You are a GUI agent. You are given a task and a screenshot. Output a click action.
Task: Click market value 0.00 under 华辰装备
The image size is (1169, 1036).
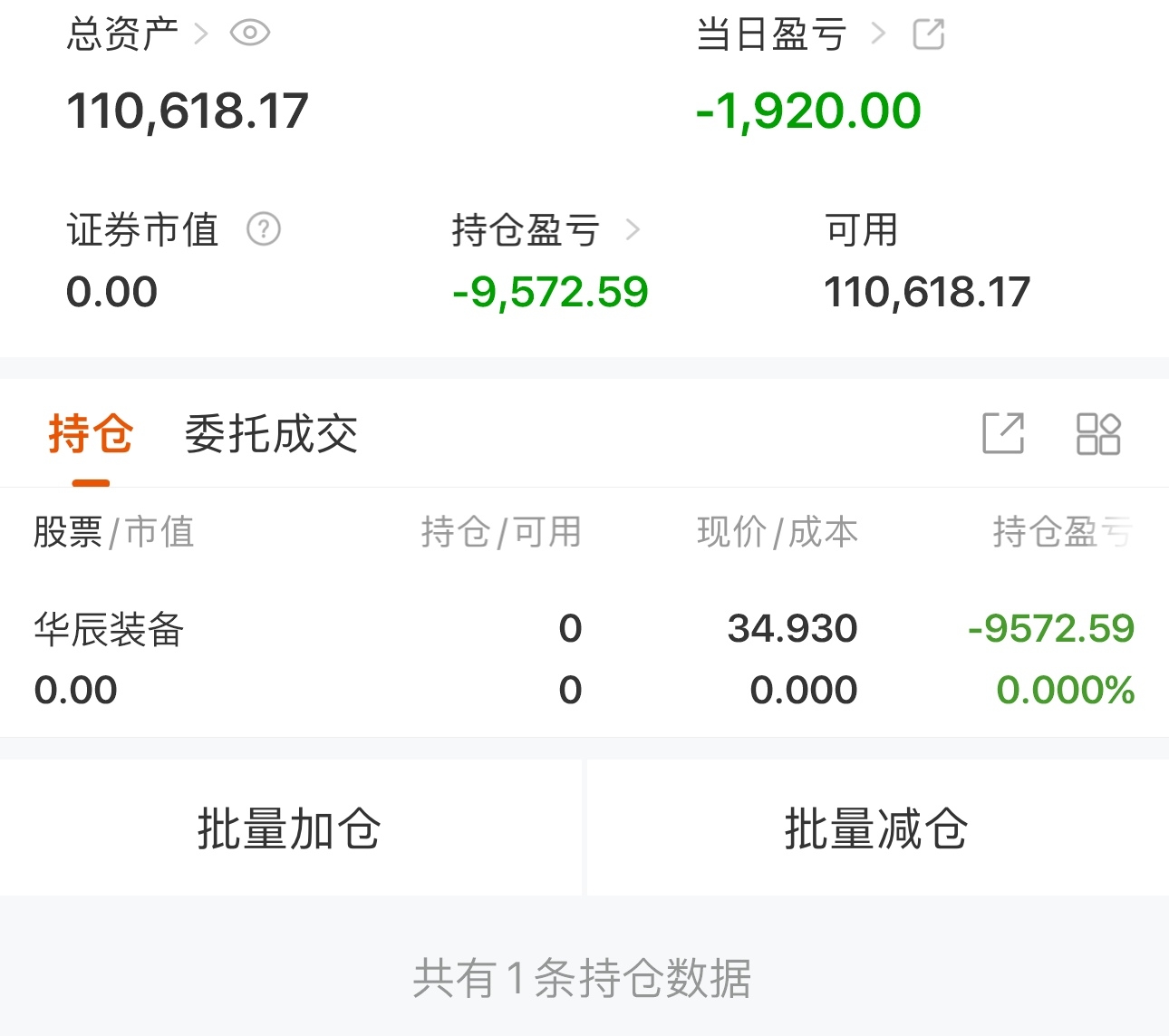[x=75, y=690]
